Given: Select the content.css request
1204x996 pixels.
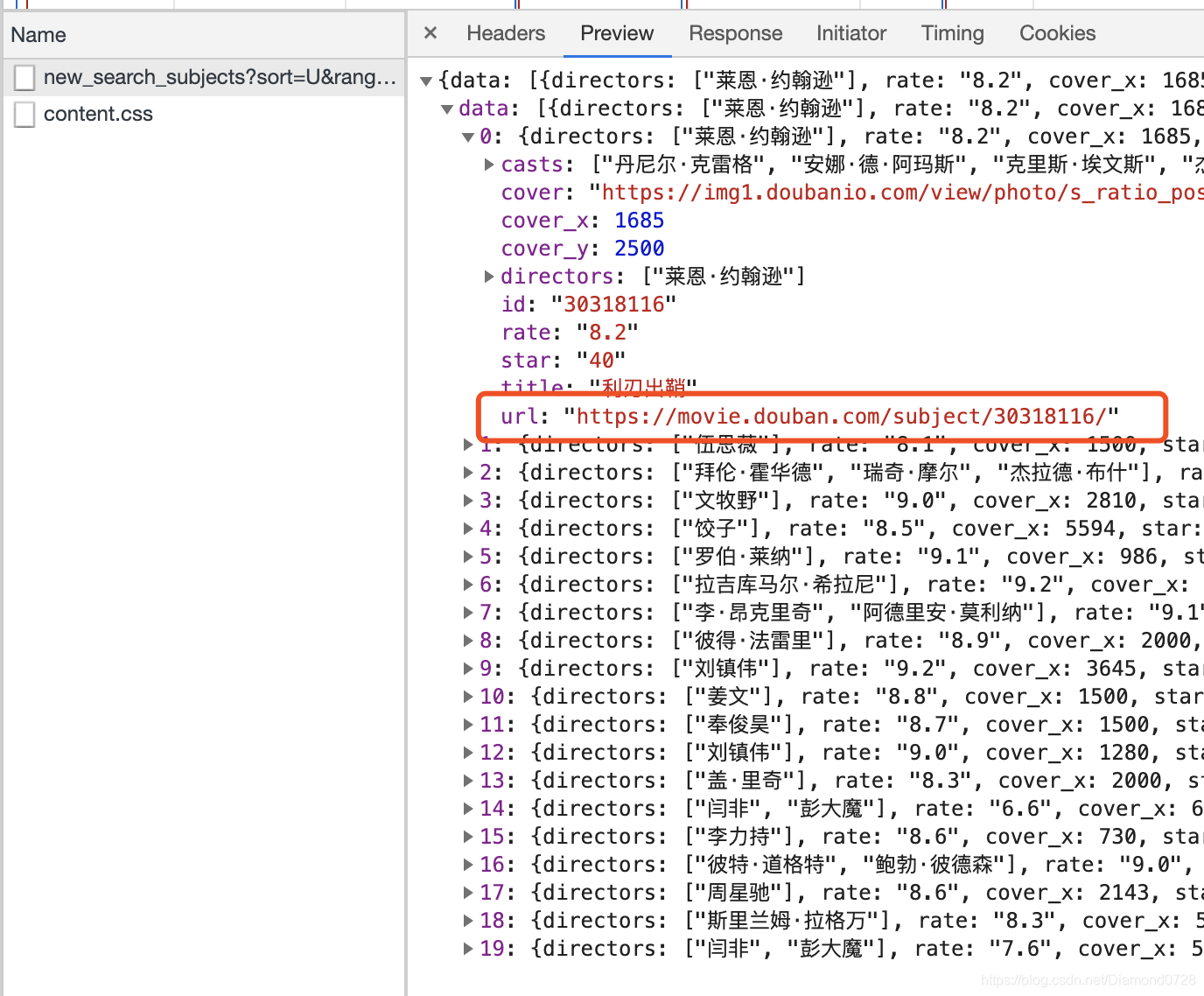Looking at the screenshot, I should click(x=204, y=114).
